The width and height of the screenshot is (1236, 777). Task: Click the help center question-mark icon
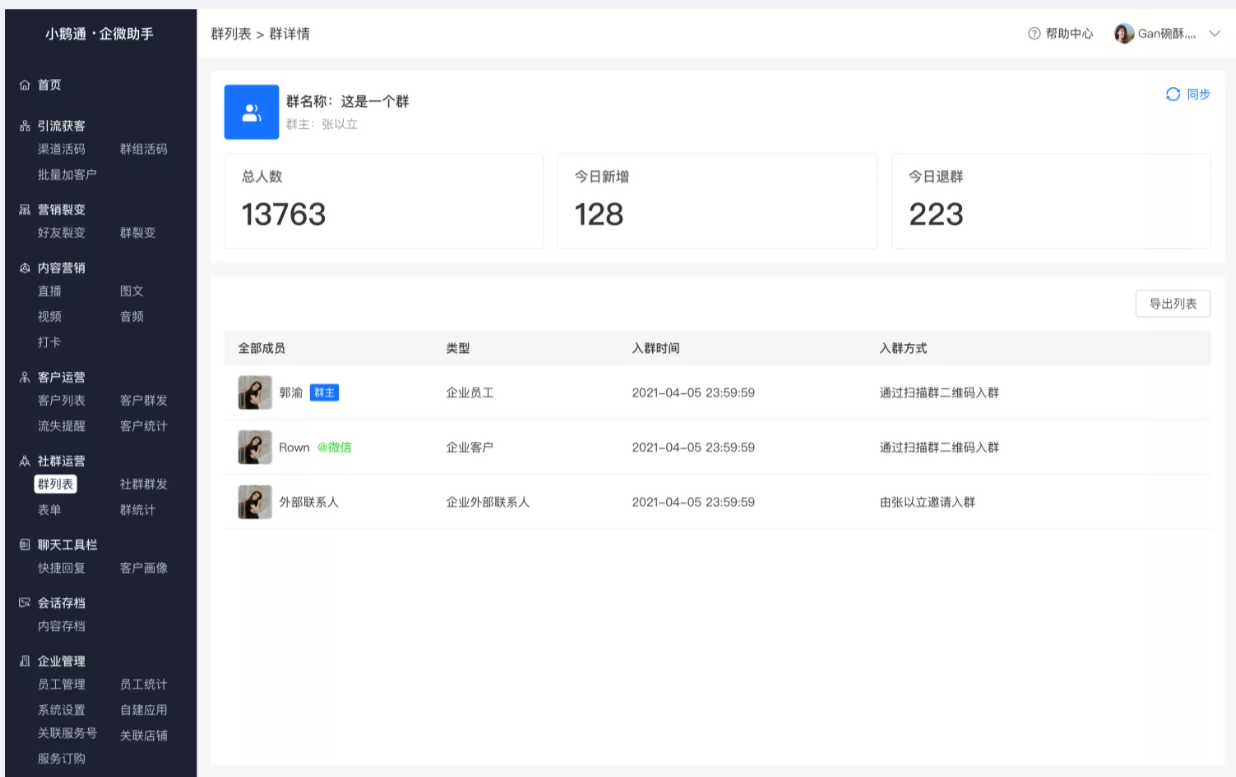tap(1034, 34)
